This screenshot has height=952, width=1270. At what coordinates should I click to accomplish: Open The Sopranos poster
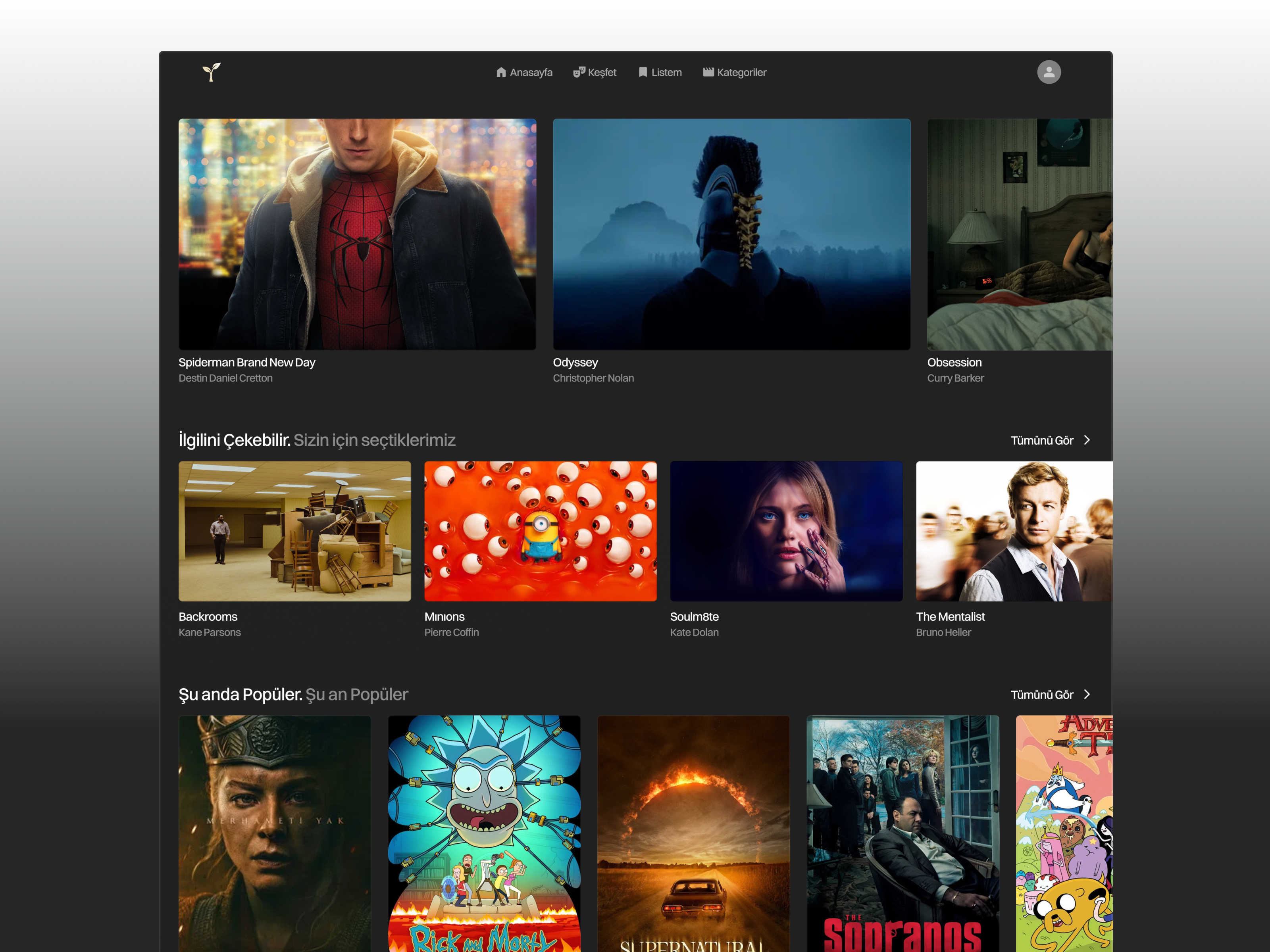pyautogui.click(x=902, y=833)
